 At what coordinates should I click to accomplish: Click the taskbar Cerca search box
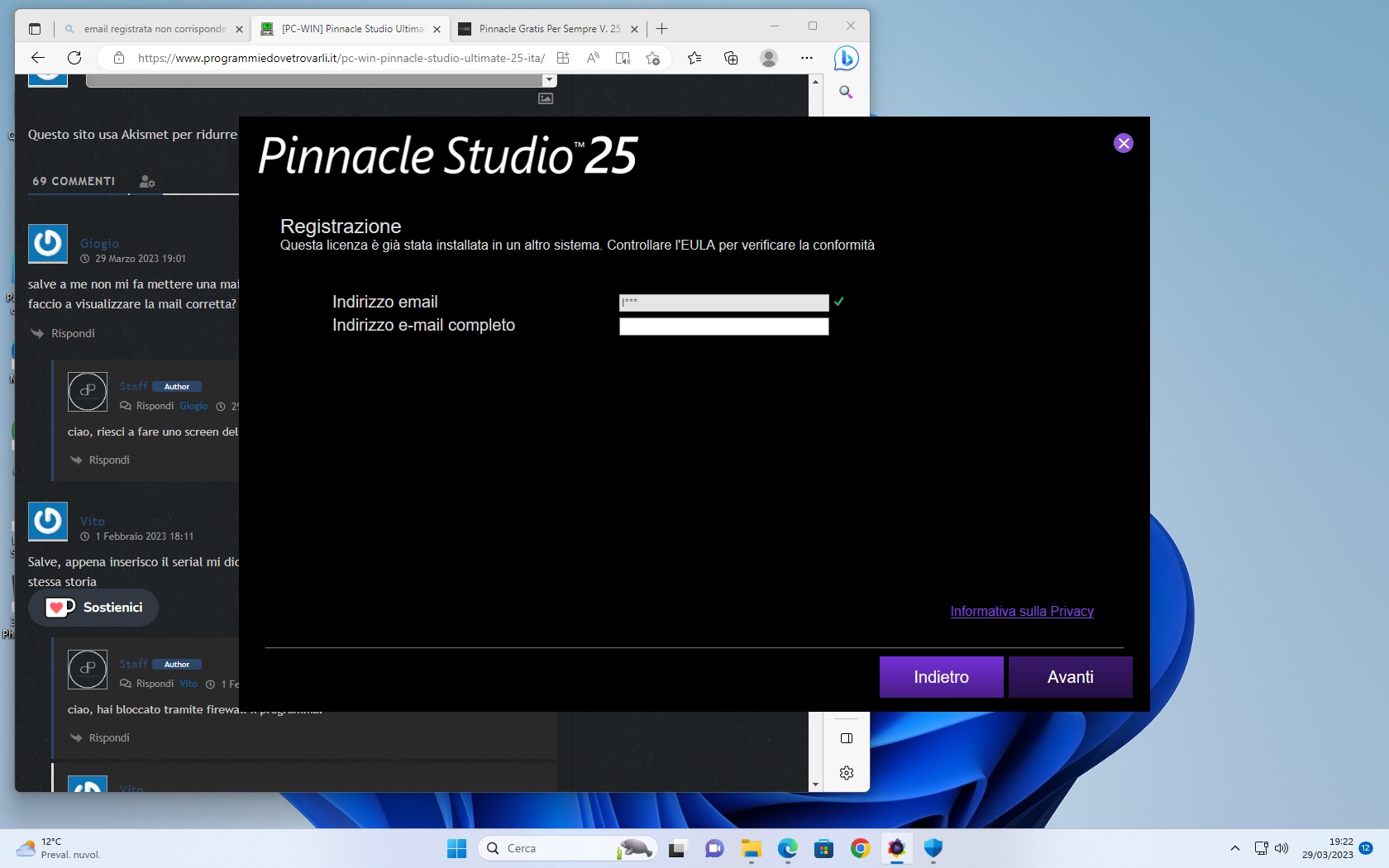(x=567, y=848)
